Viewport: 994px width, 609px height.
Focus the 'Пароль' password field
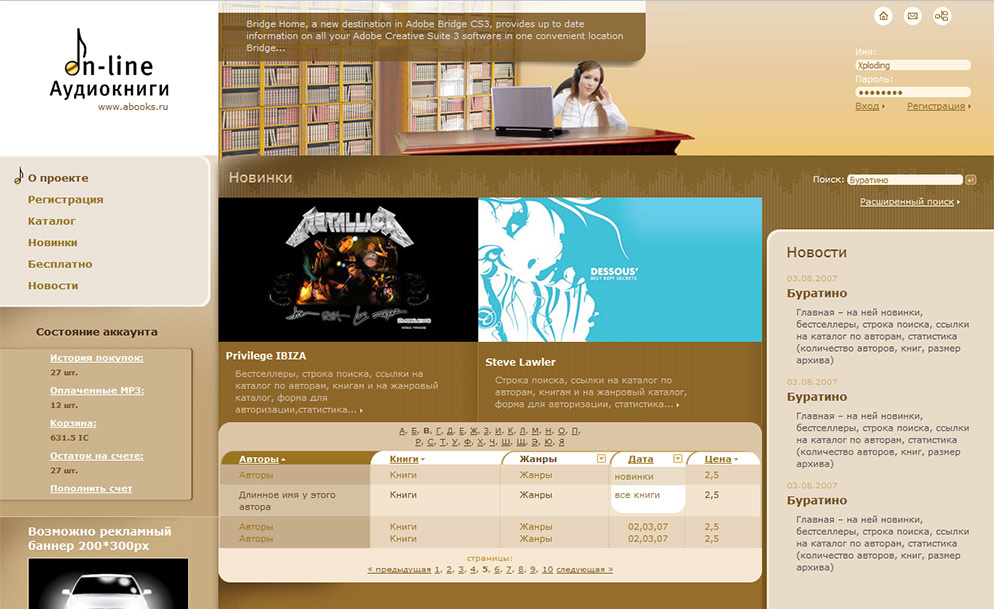pyautogui.click(x=913, y=93)
